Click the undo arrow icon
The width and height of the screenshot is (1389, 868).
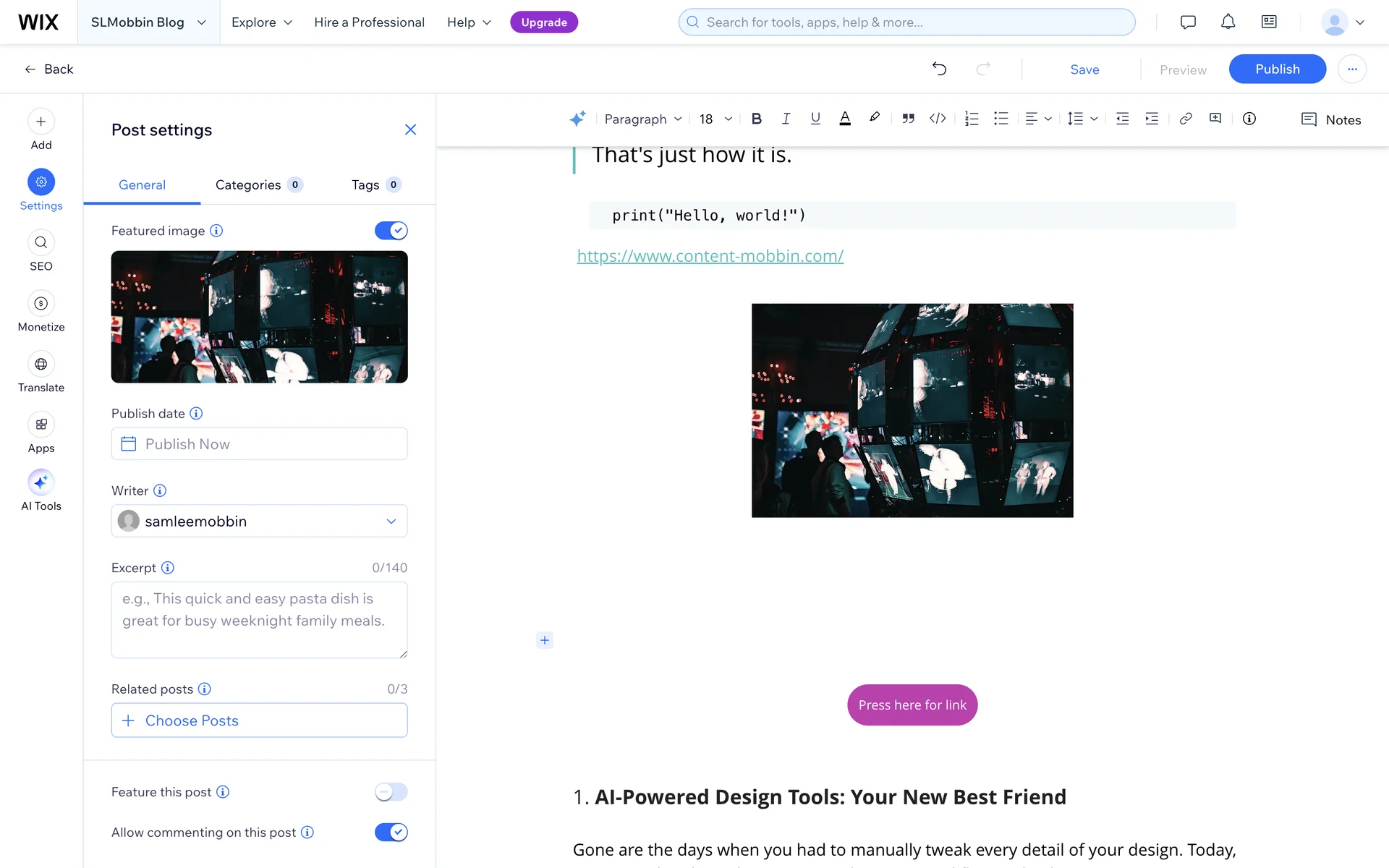(x=939, y=69)
